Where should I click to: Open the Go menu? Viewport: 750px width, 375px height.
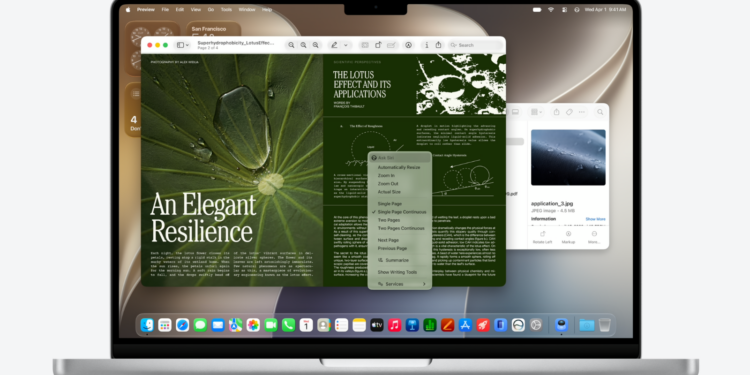[211, 10]
